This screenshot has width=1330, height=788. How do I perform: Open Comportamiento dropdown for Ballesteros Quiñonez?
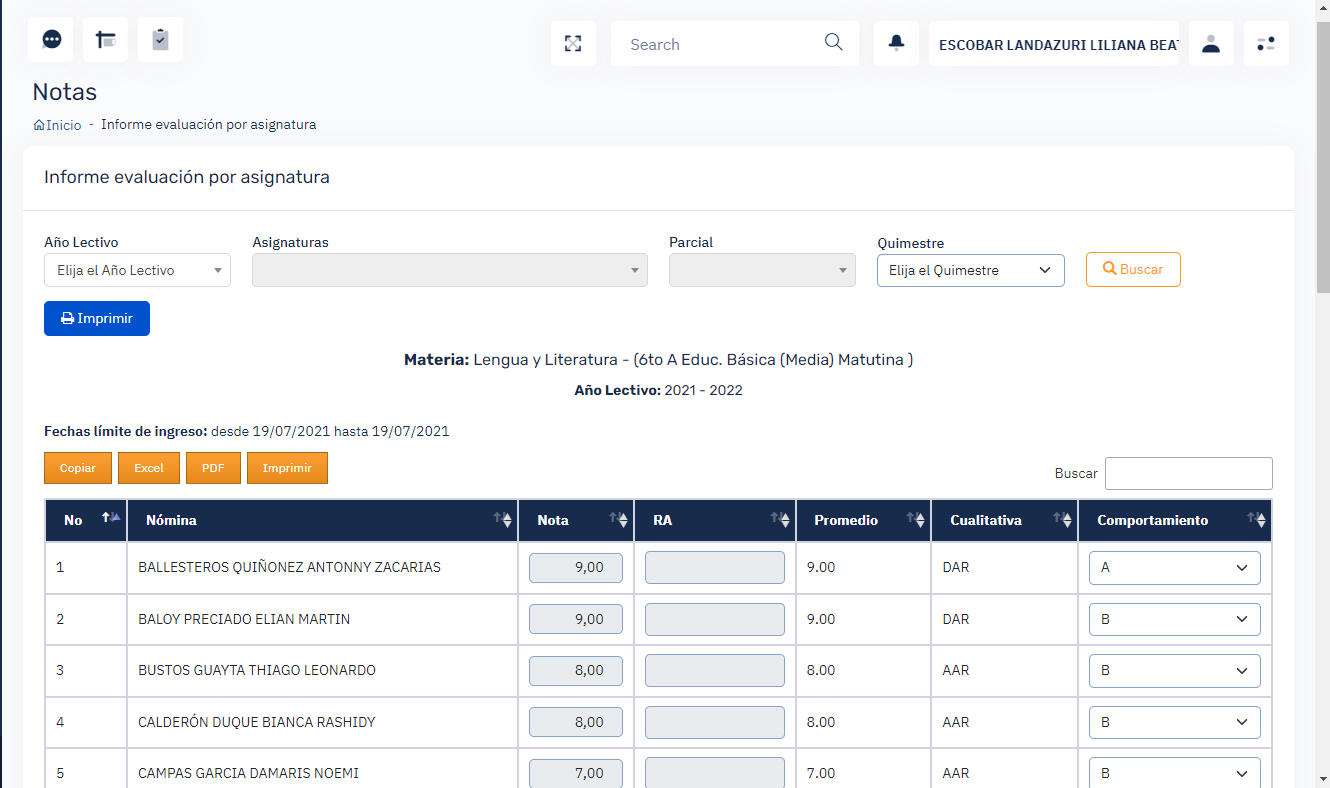pos(1174,568)
